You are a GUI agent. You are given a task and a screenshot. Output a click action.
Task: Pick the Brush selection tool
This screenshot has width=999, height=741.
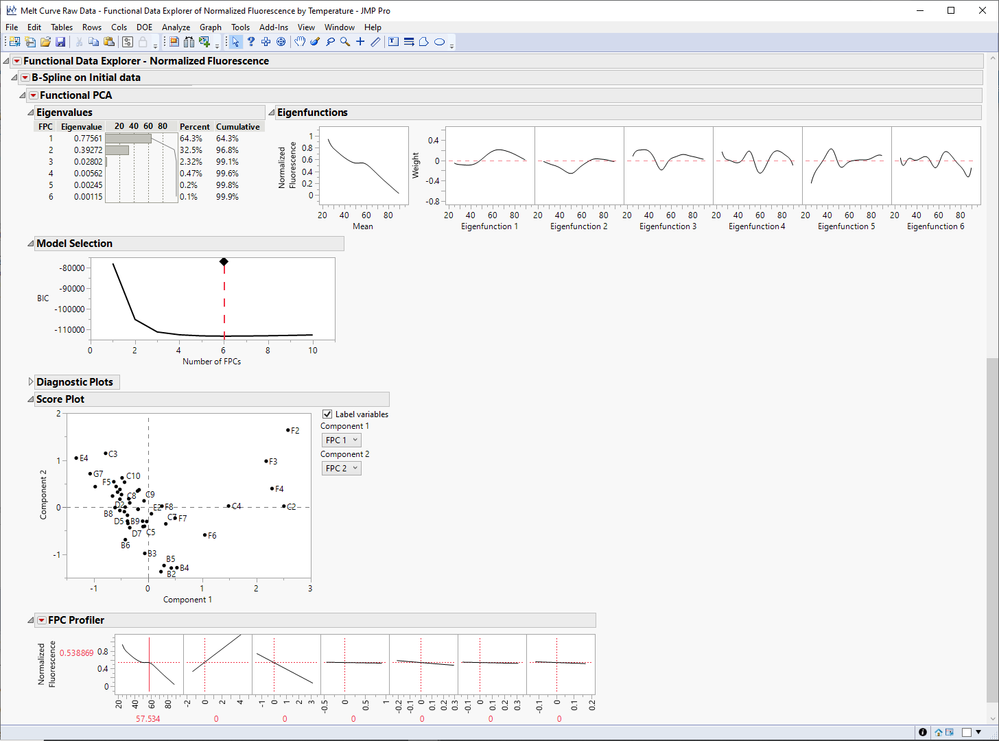tap(314, 42)
